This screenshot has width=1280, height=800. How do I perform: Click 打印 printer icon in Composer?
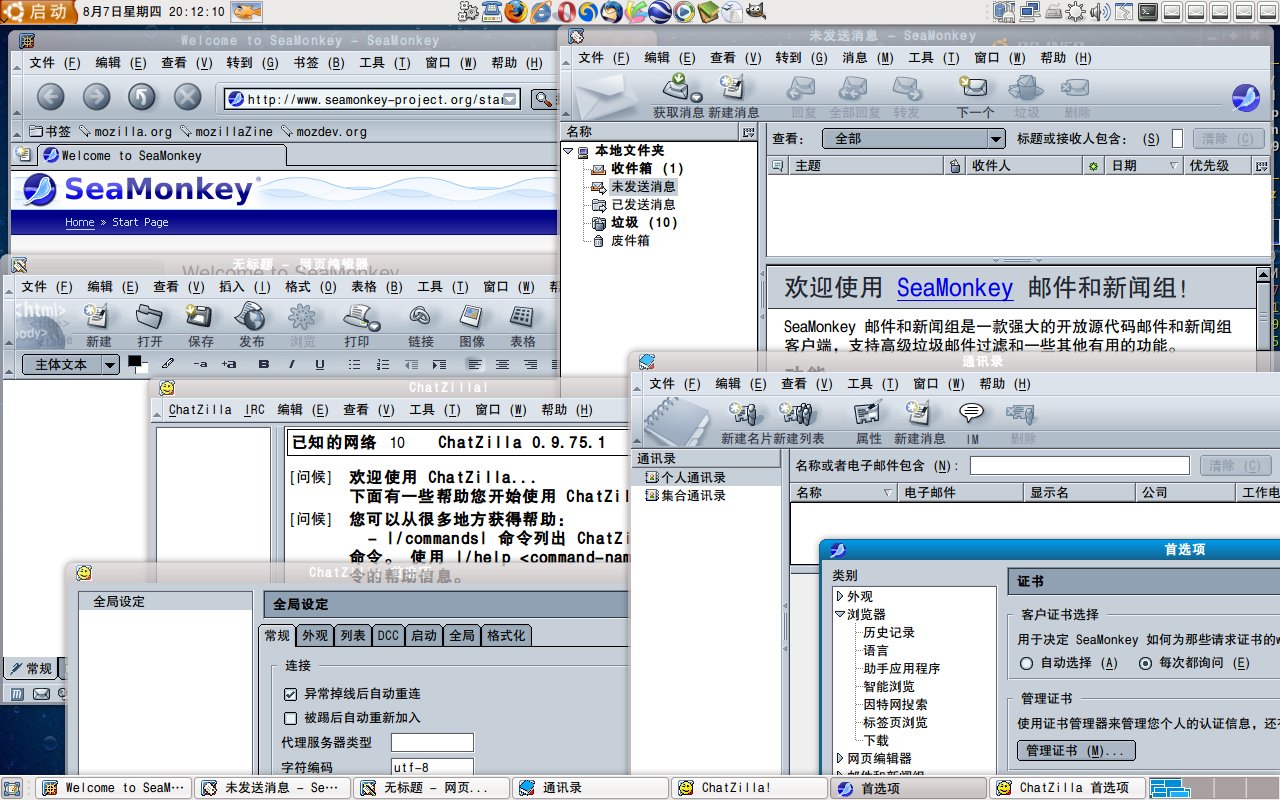coord(358,316)
